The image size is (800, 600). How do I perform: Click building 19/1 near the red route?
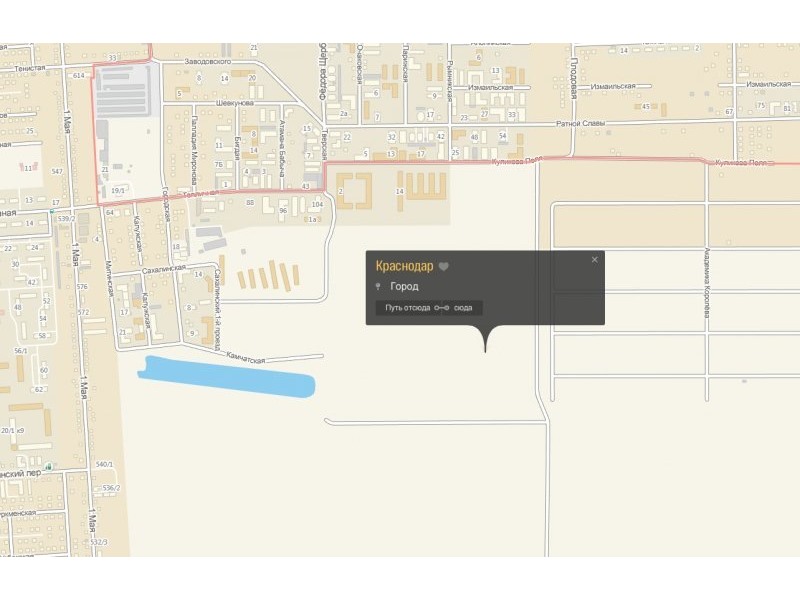pos(118,191)
